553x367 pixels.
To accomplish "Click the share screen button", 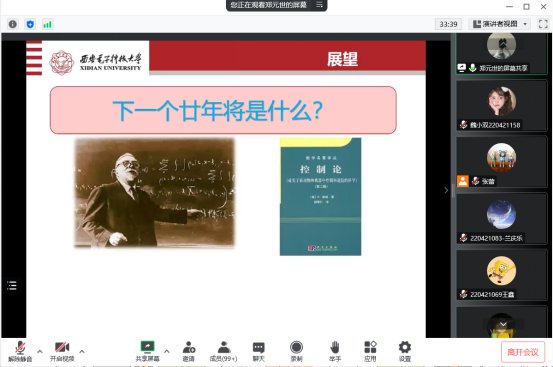I will click(147, 351).
